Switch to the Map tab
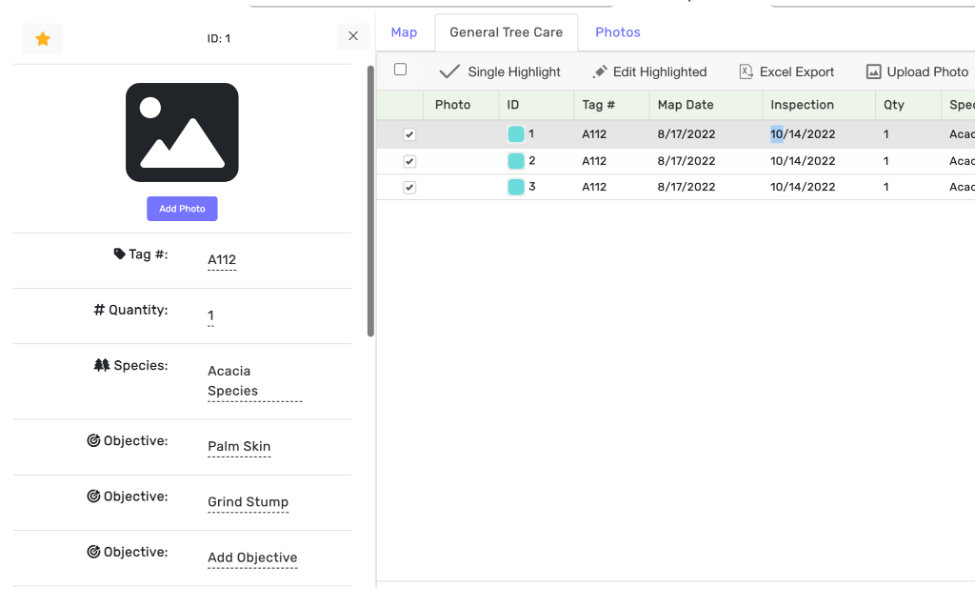Image resolution: width=977 pixels, height=589 pixels. [404, 32]
